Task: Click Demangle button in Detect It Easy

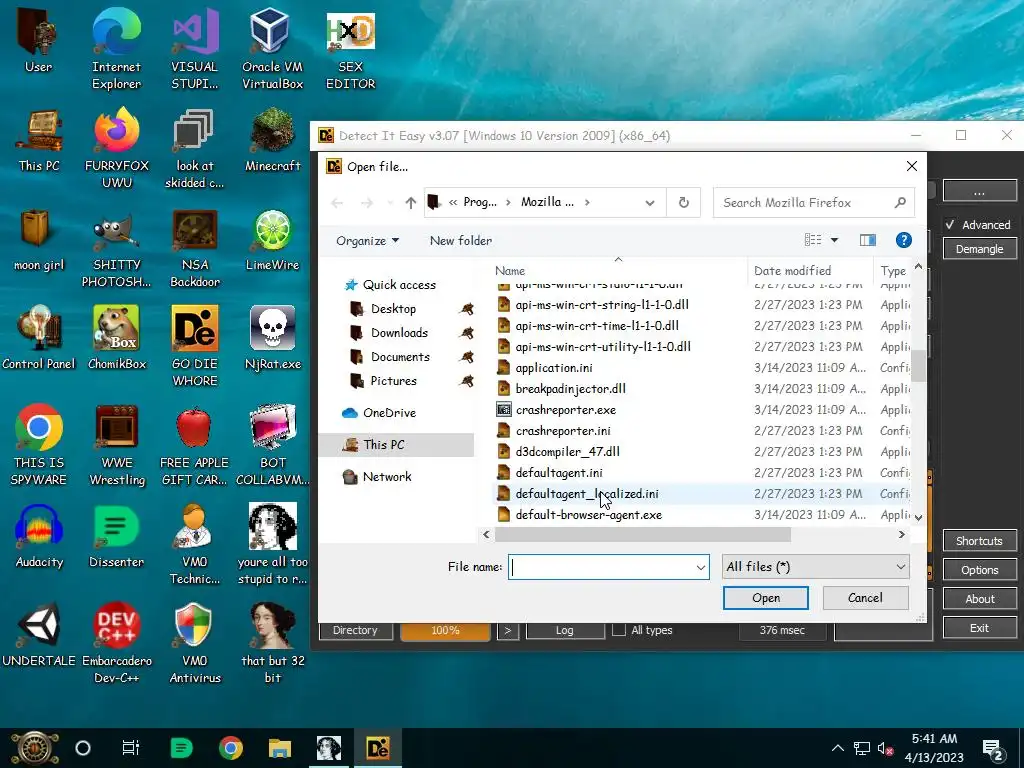Action: point(979,249)
